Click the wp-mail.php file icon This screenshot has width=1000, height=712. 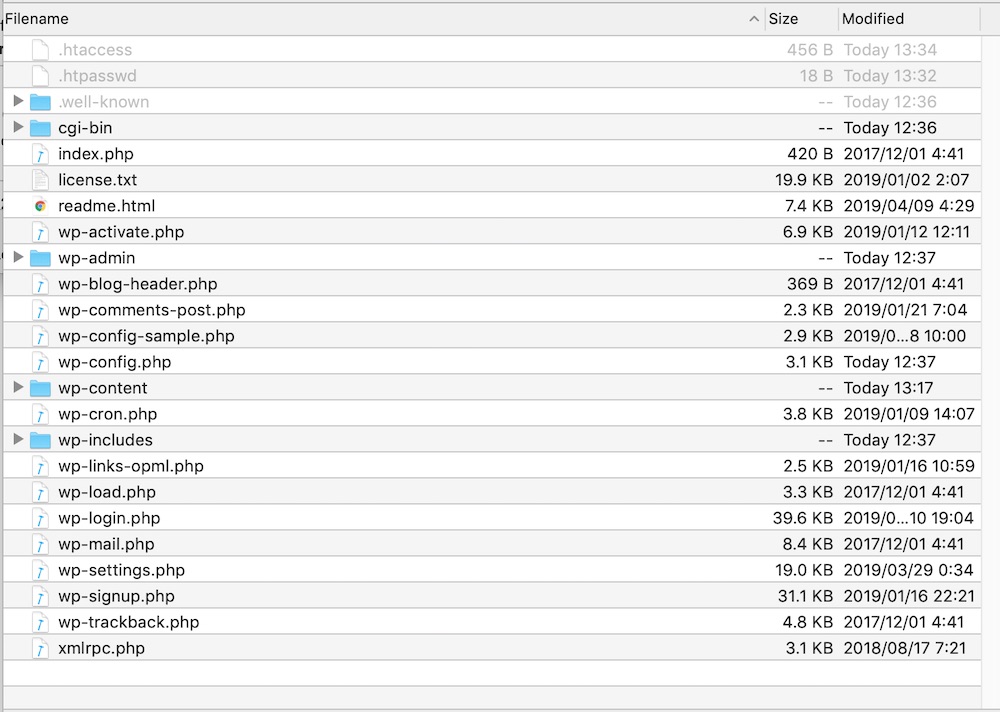coord(40,544)
